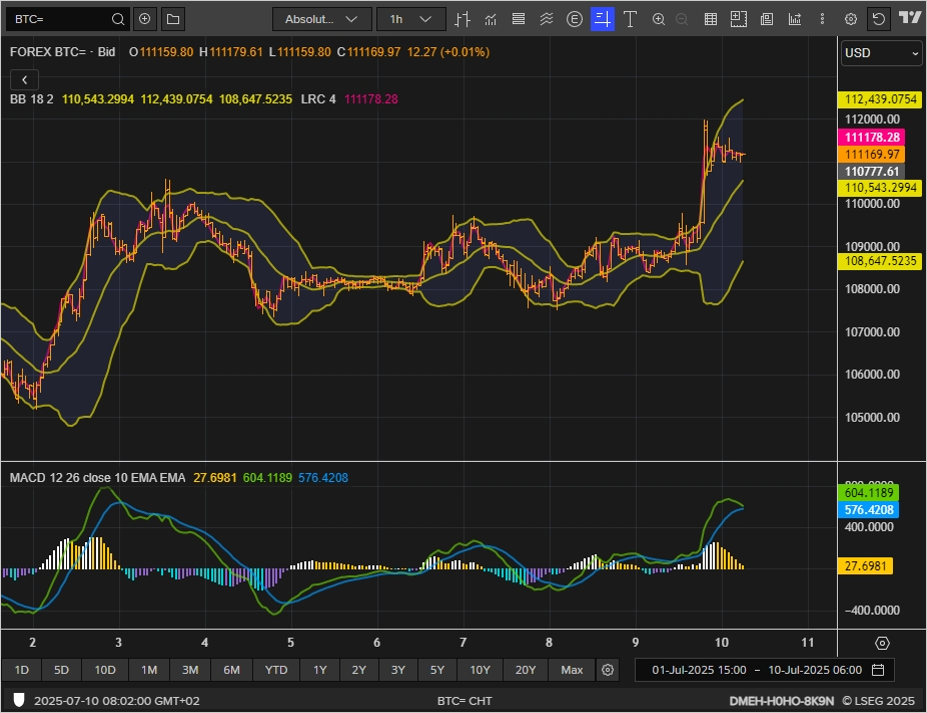Click the reset undo arrow button
Image resolution: width=927 pixels, height=713 pixels.
pyautogui.click(x=879, y=20)
